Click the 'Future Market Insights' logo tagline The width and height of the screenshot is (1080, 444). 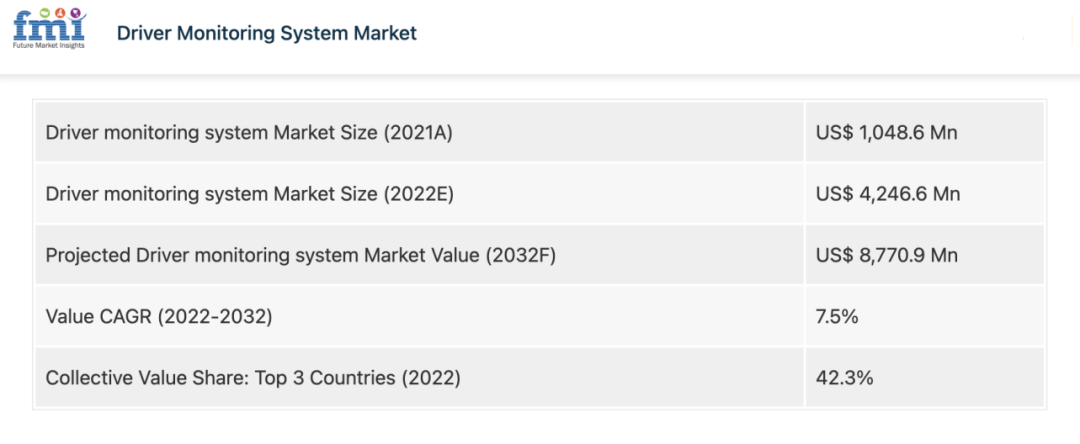pos(49,45)
